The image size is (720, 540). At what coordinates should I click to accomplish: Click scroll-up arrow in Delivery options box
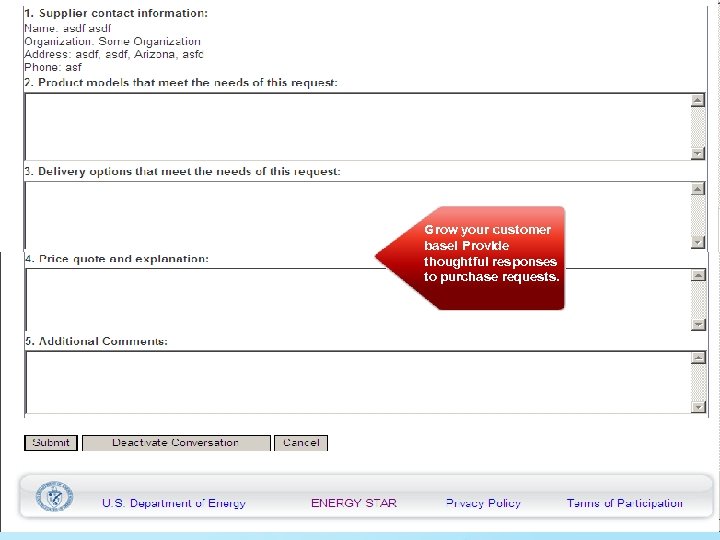(x=698, y=189)
